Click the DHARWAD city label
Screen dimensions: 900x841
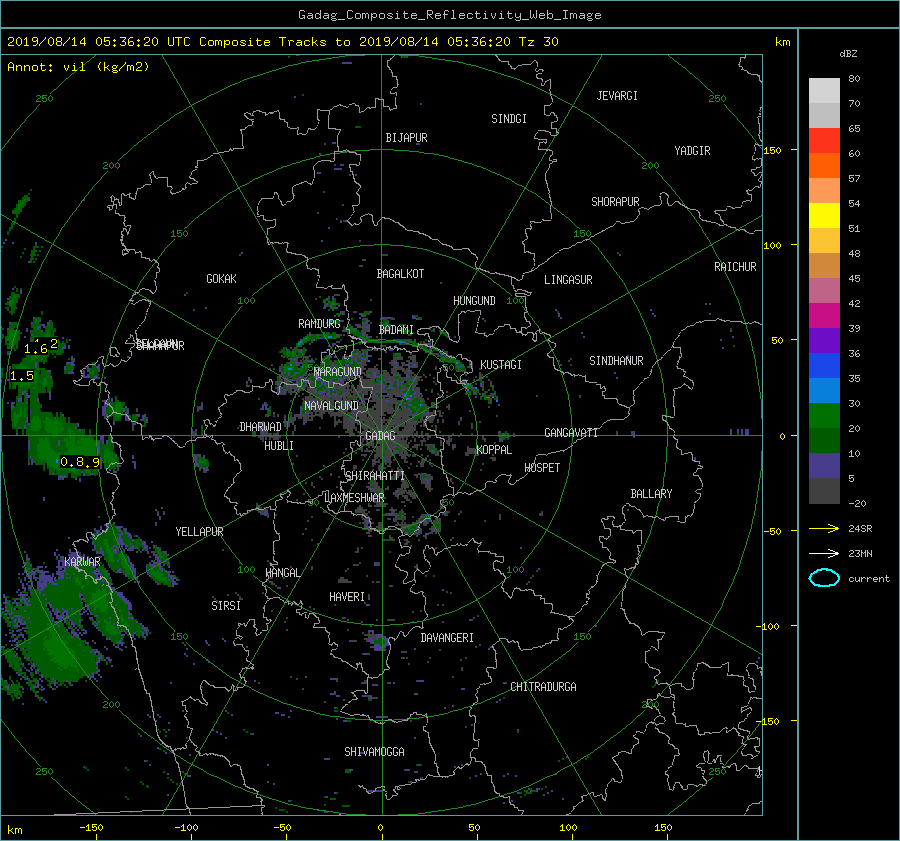click(x=260, y=427)
